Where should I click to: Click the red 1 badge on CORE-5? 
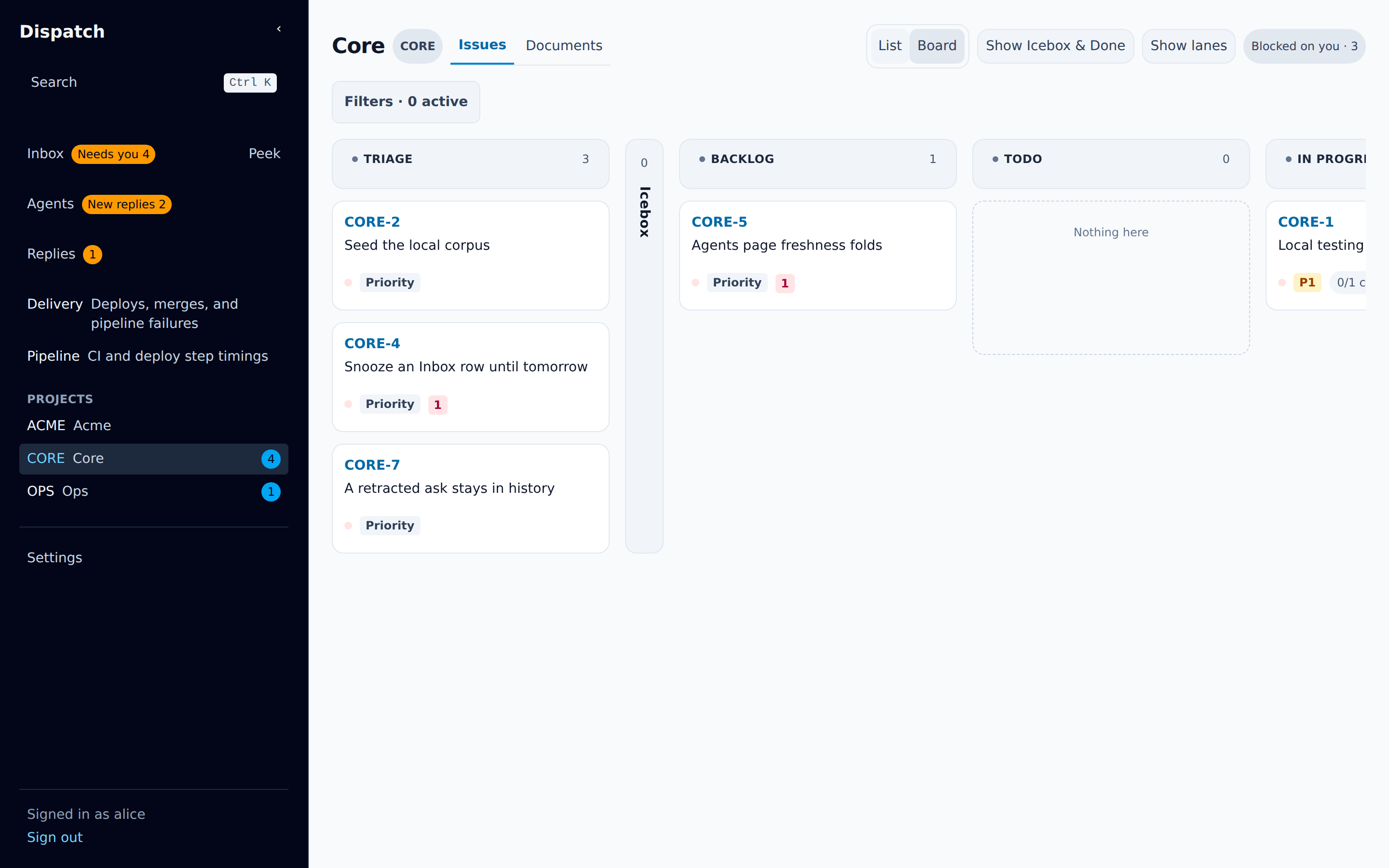785,283
